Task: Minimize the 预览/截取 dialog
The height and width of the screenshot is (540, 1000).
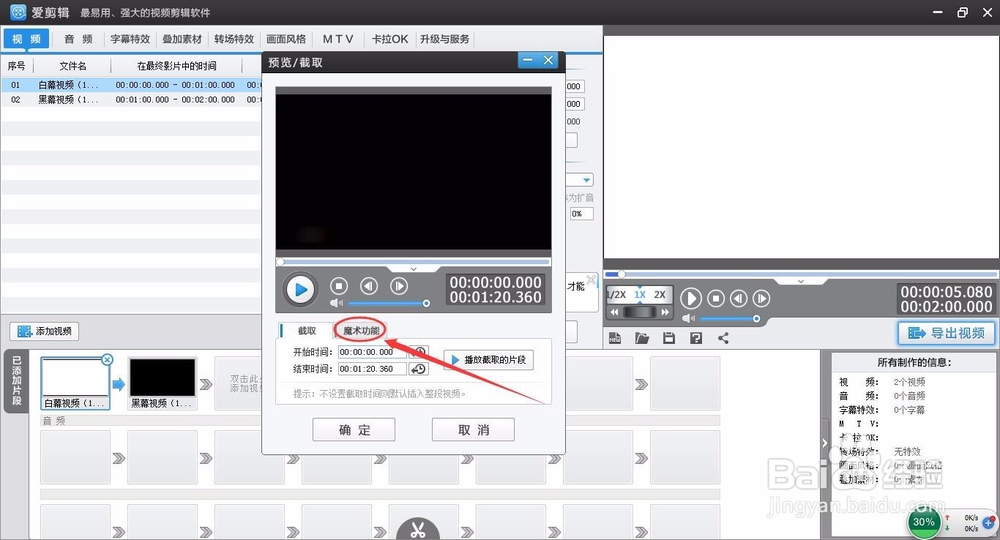Action: (527, 60)
